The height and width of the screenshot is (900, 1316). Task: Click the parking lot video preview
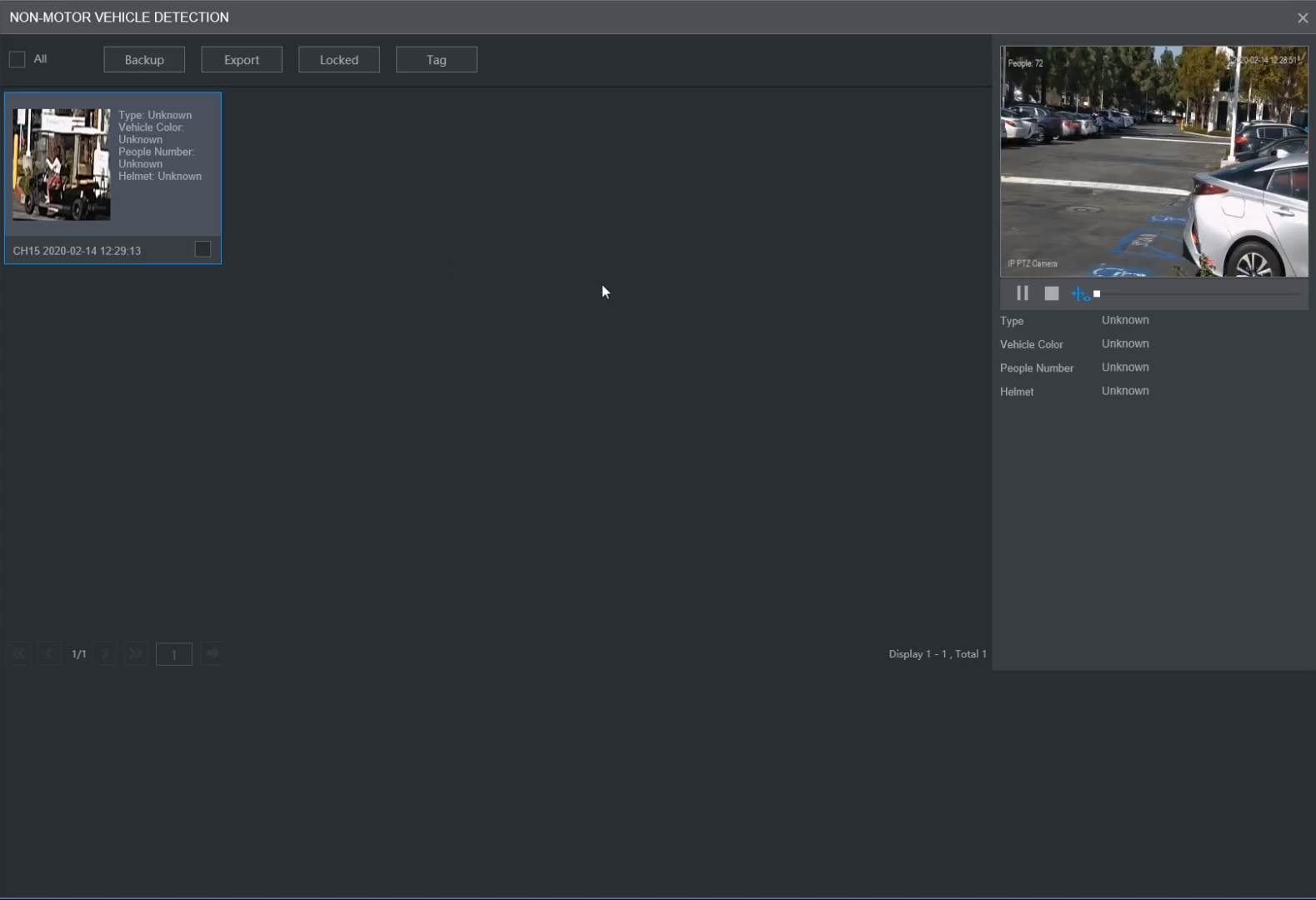(1153, 161)
